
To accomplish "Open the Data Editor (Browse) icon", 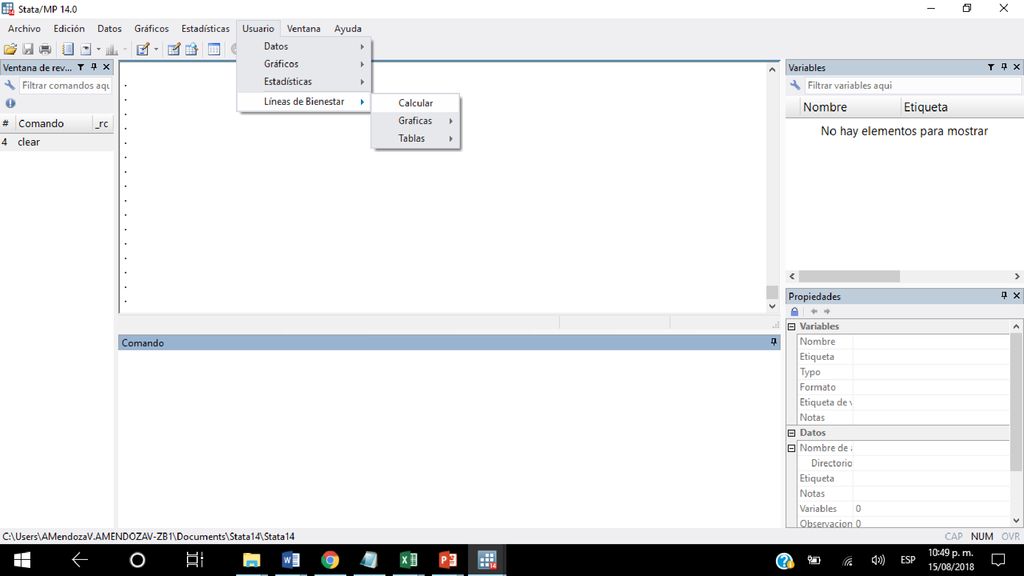I will [191, 50].
